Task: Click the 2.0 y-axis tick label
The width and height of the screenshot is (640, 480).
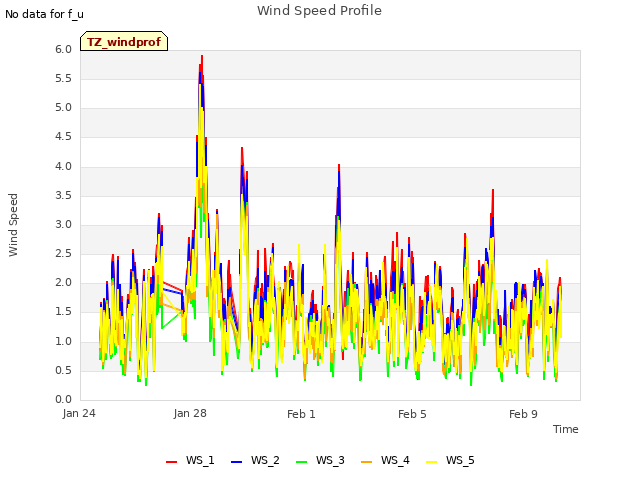Action: [63, 282]
